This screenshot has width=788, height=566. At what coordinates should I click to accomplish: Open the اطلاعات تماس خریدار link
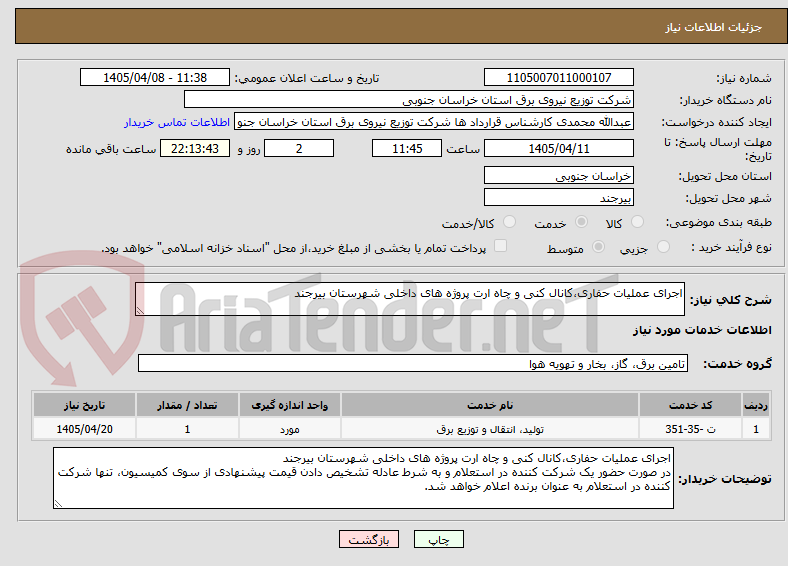coord(177,122)
